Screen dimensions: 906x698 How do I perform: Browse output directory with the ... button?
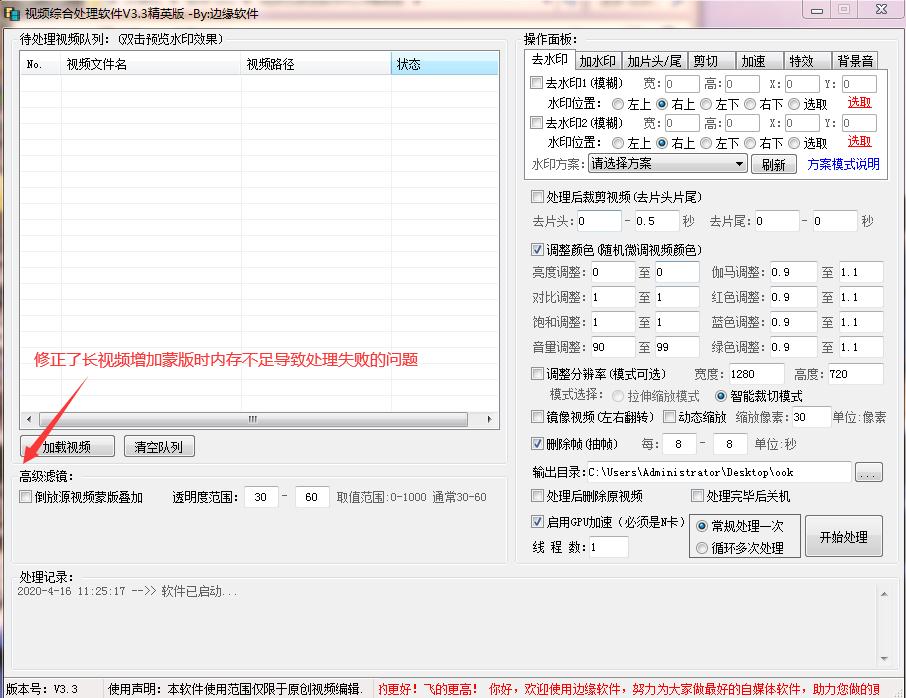[x=869, y=472]
